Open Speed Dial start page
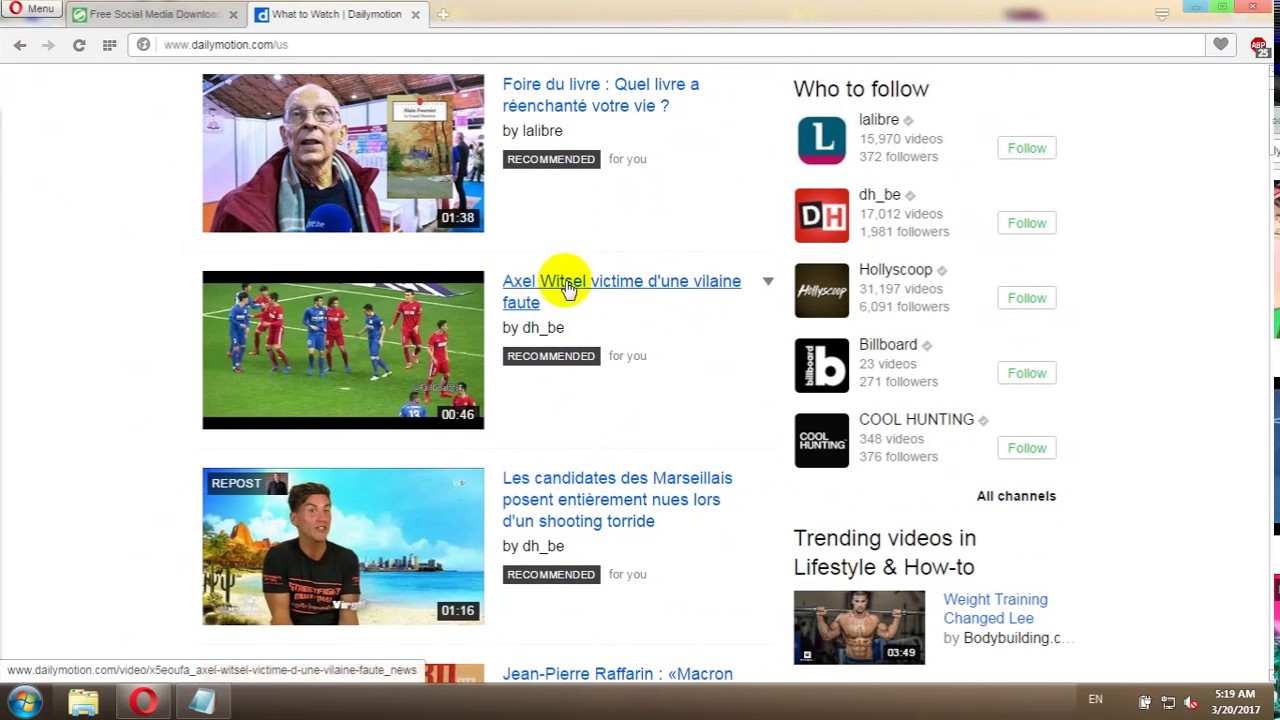Viewport: 1280px width, 720px height. pyautogui.click(x=109, y=45)
